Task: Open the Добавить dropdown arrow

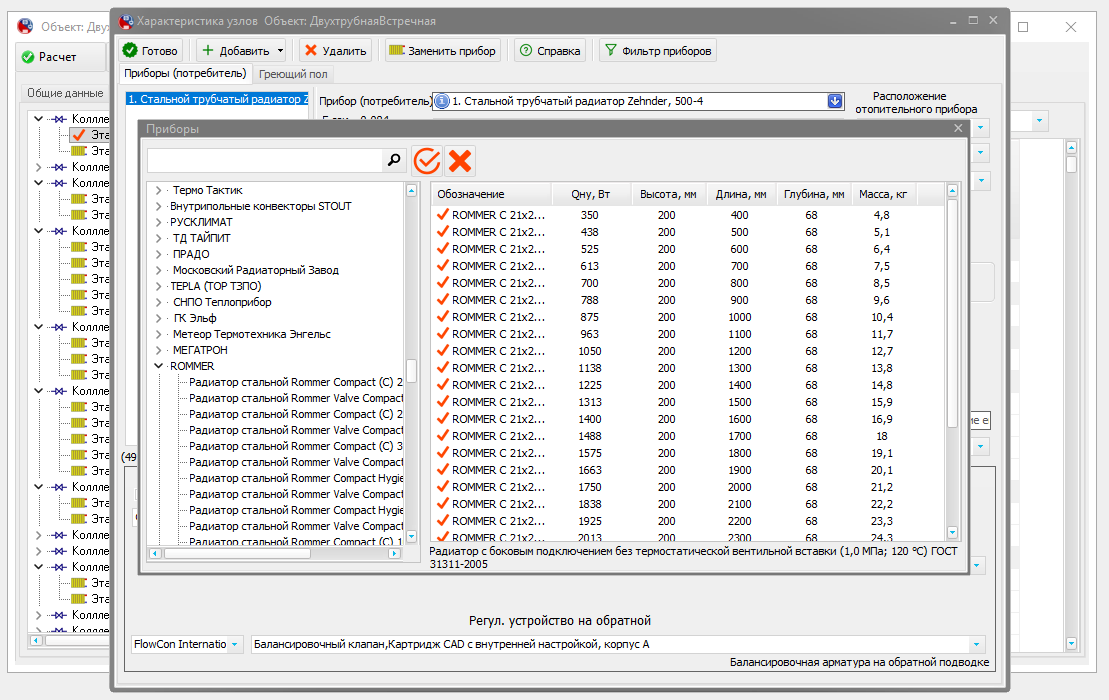Action: (281, 51)
